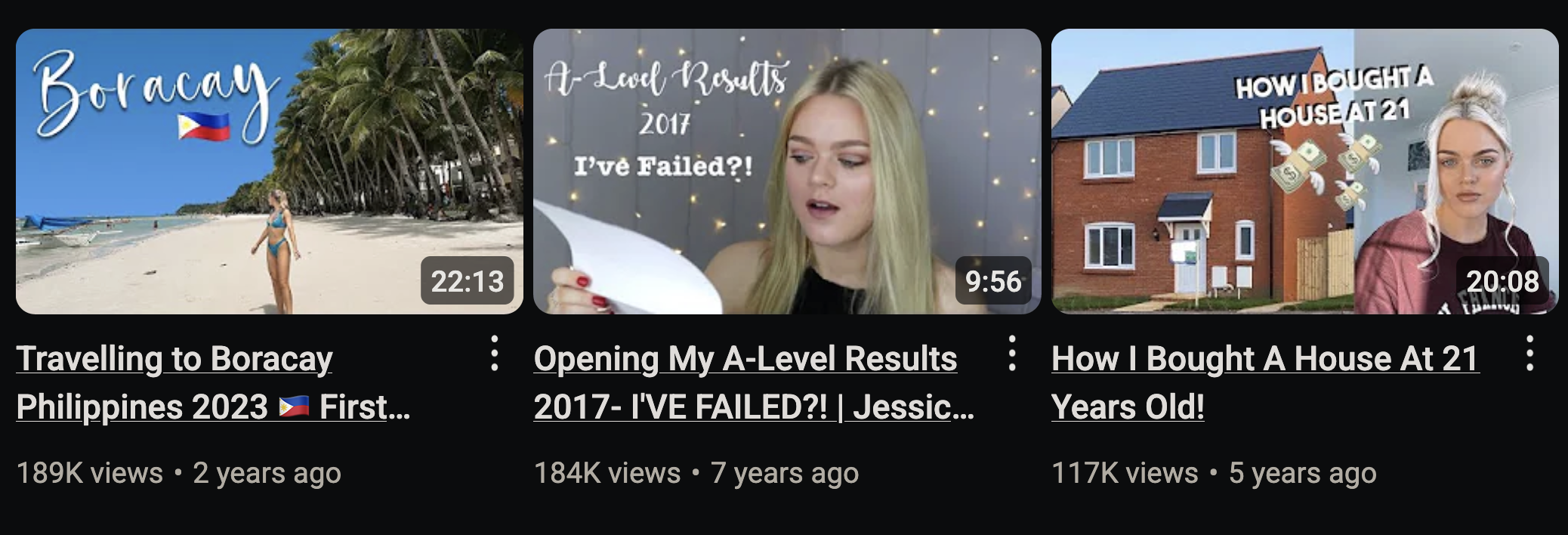Open options menu for House At 21 video
The width and height of the screenshot is (1568, 535).
coord(1529,354)
